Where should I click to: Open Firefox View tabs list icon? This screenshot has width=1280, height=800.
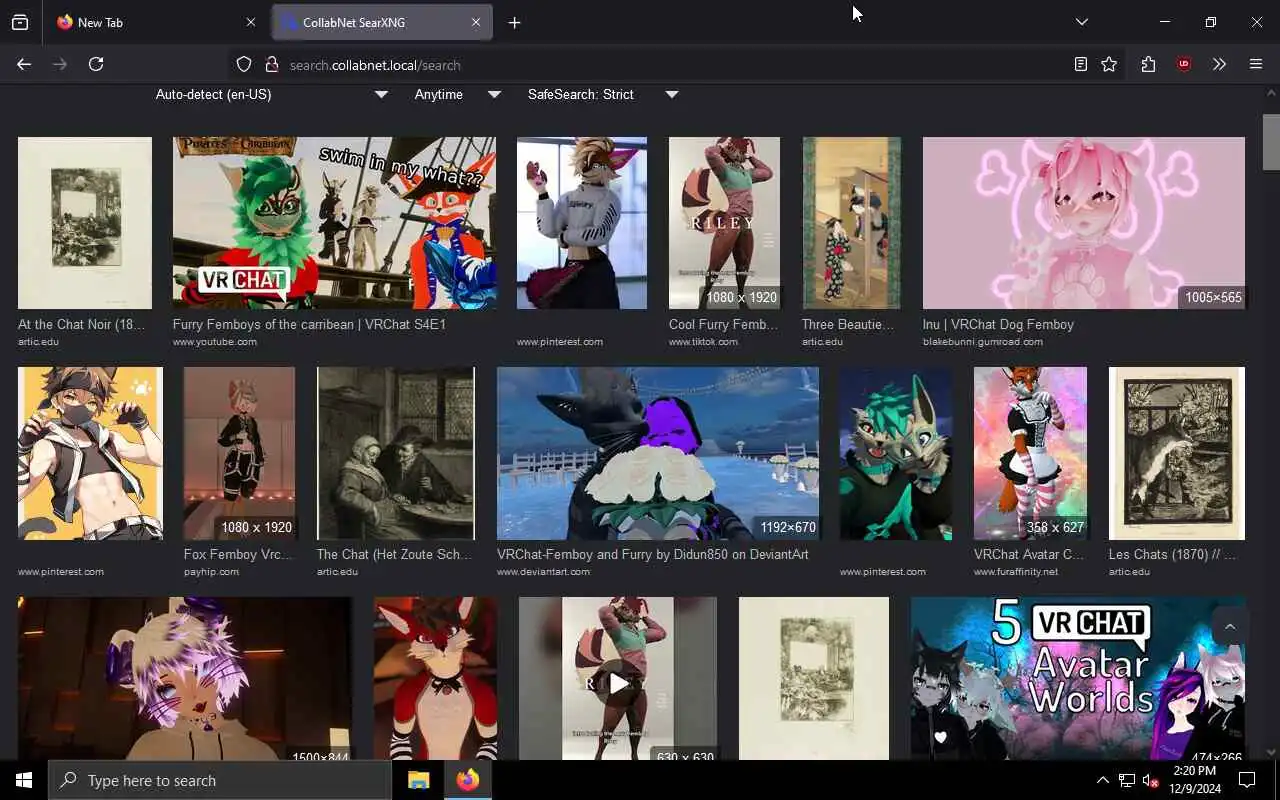tap(20, 22)
